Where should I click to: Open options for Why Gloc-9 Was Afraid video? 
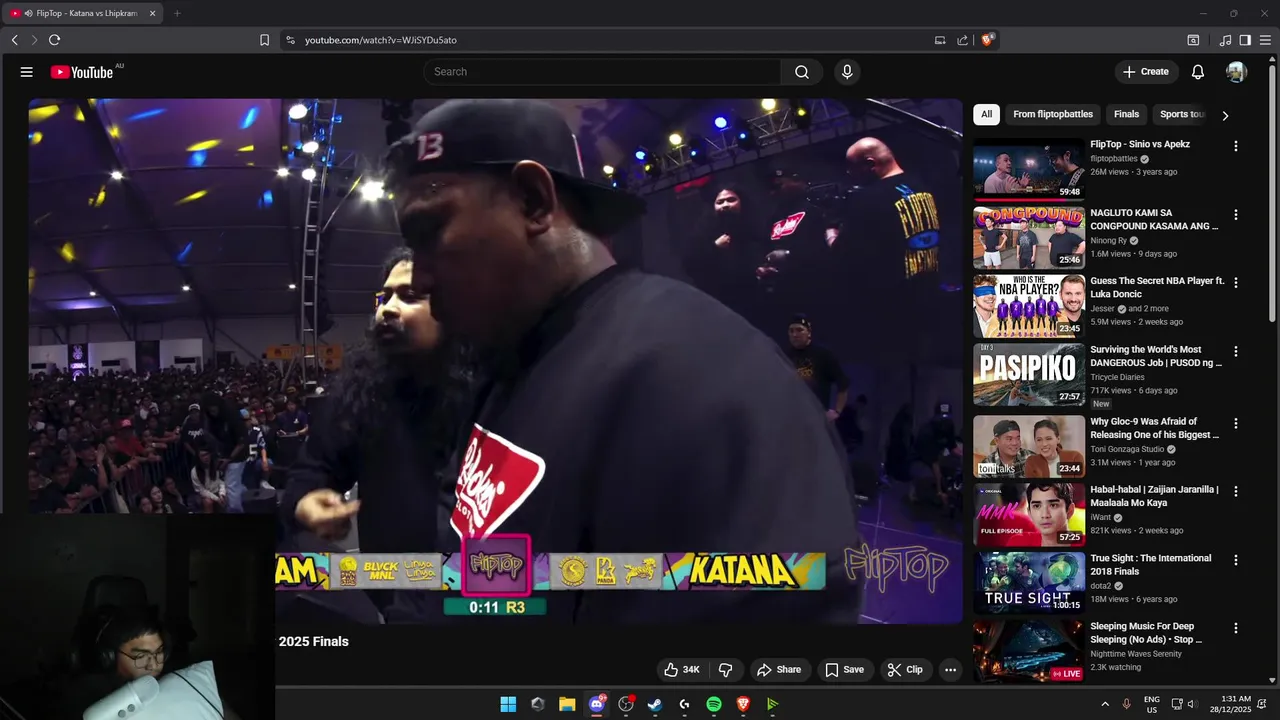coord(1236,423)
